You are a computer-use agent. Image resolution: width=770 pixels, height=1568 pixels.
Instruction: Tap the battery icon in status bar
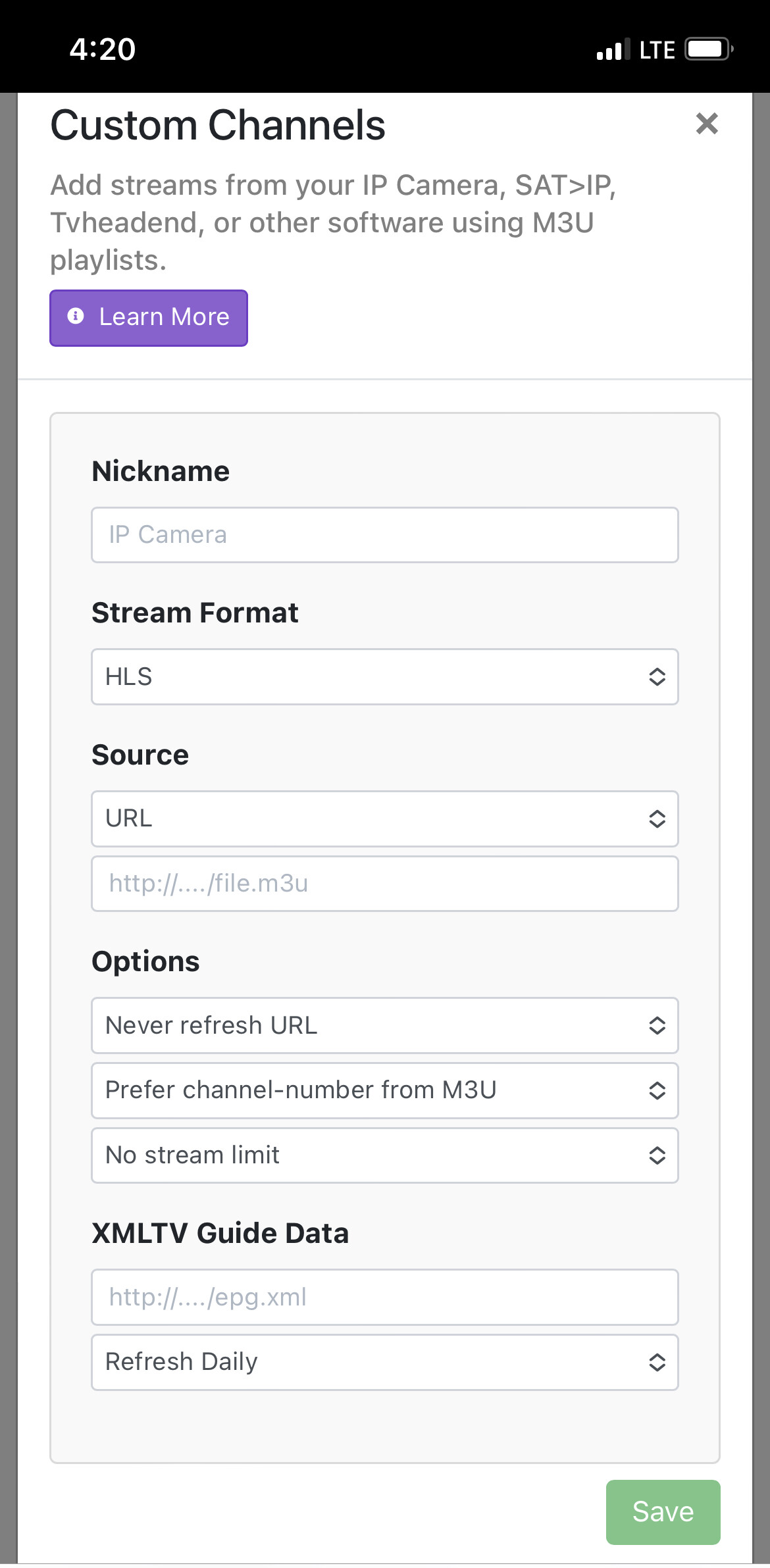(x=708, y=49)
